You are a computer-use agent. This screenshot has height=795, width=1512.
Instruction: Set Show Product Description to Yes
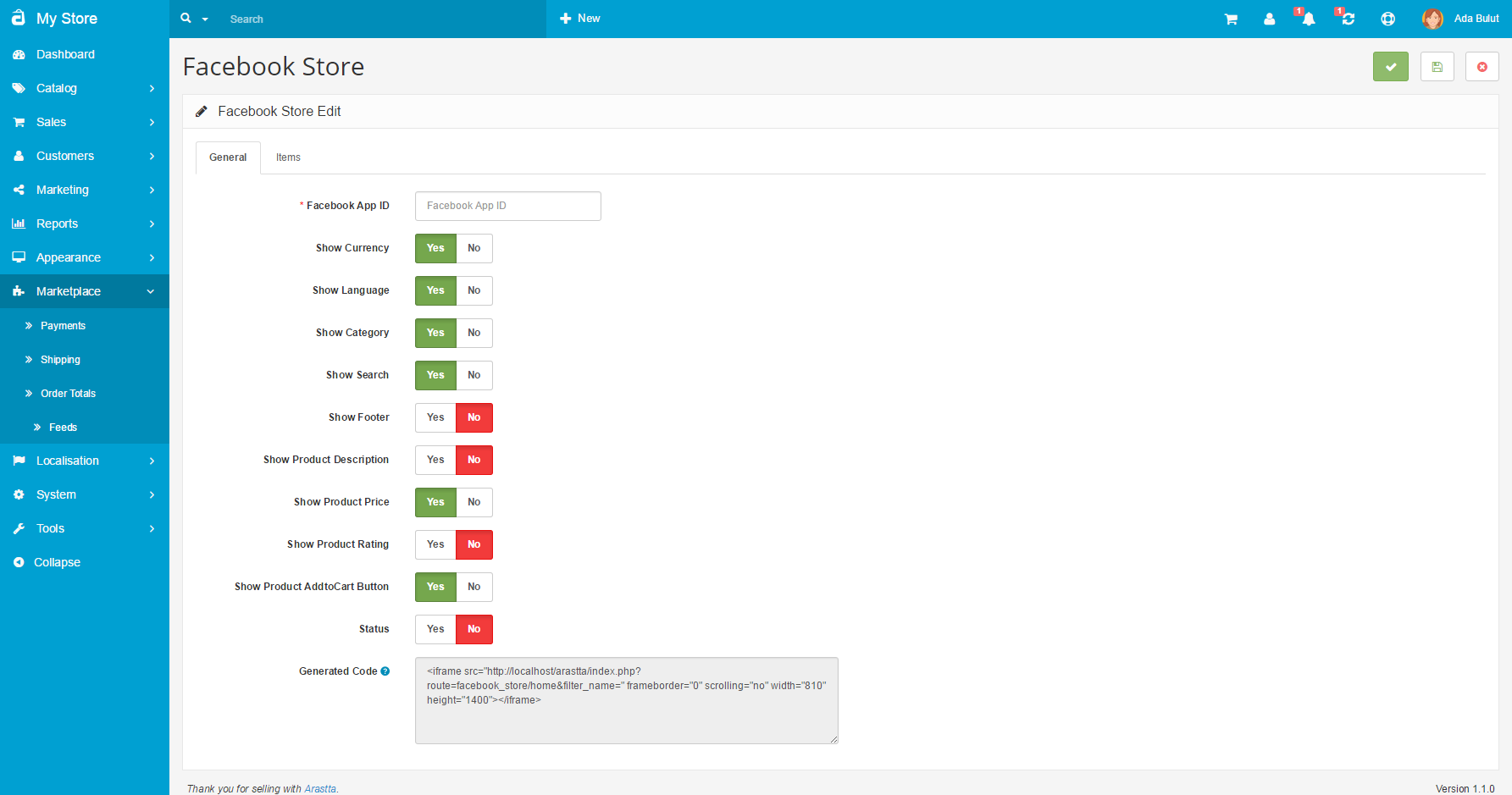point(435,460)
